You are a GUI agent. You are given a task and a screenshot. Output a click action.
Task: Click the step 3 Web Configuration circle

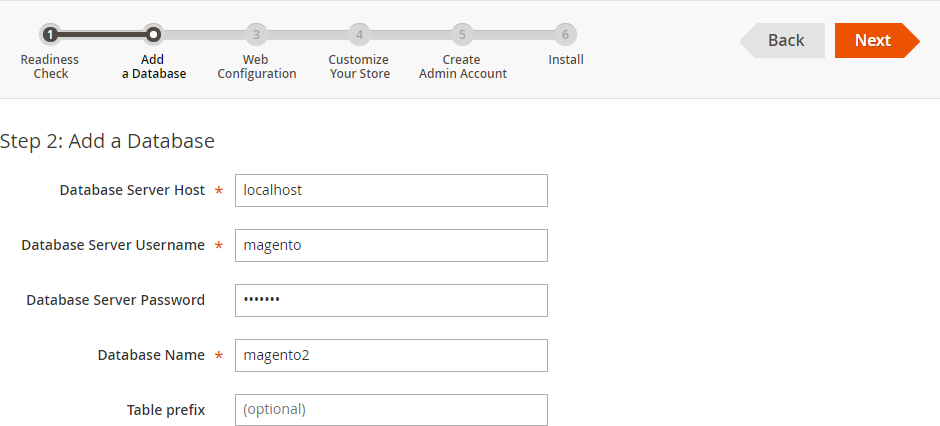[257, 35]
